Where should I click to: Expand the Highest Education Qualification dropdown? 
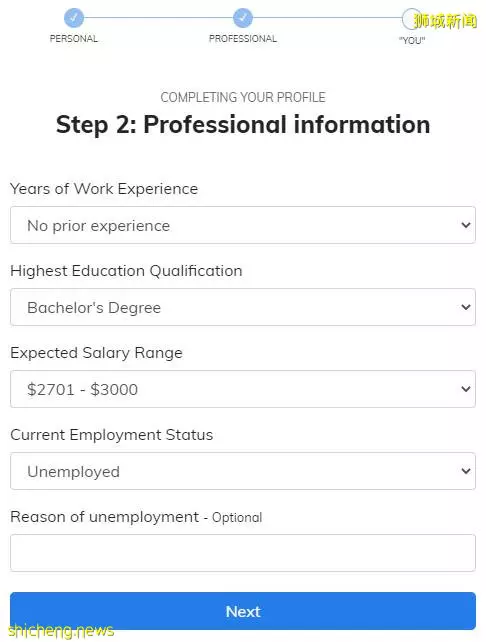point(243,307)
